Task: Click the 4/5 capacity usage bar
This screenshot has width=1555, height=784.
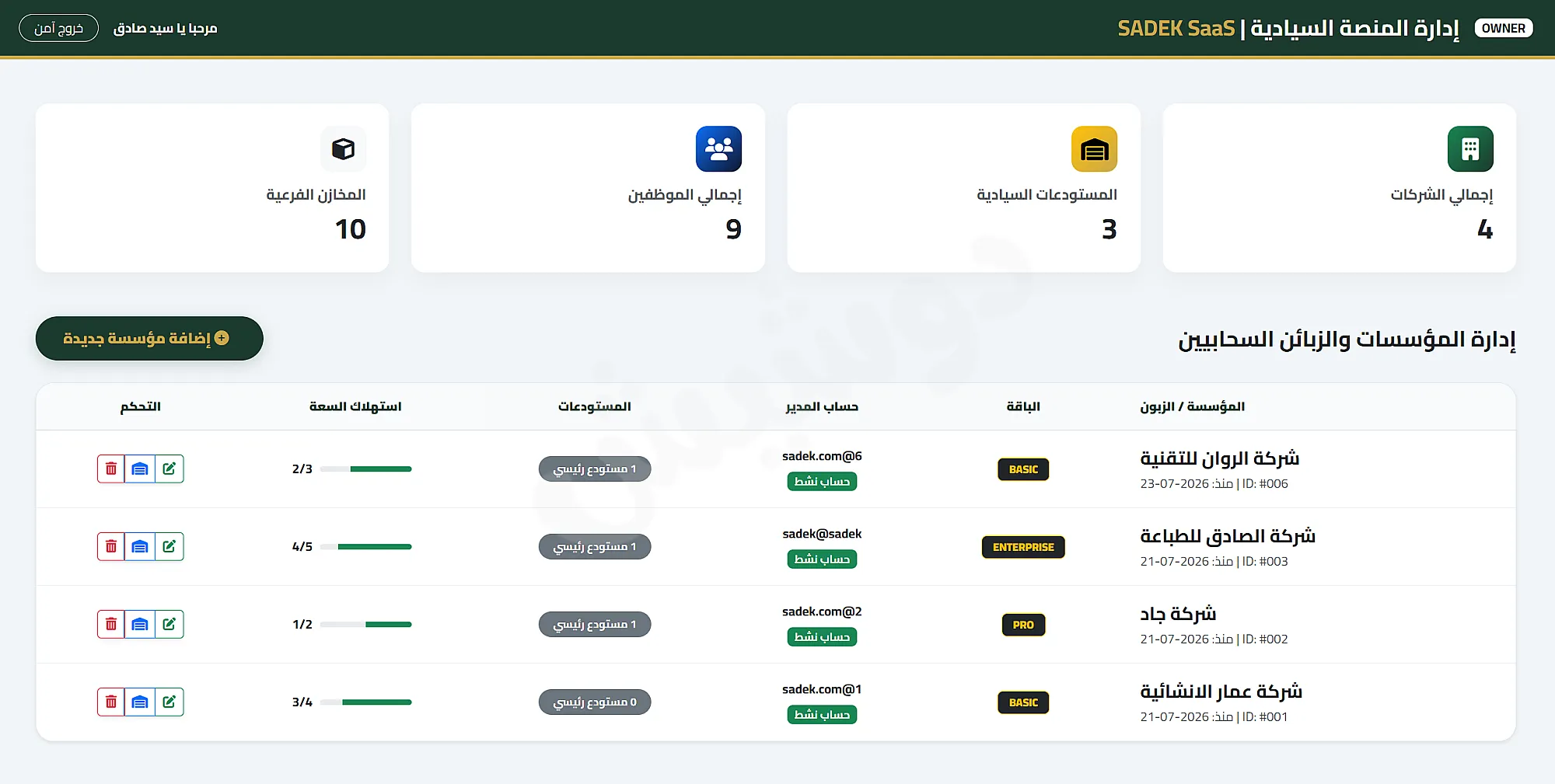Action: coord(365,546)
